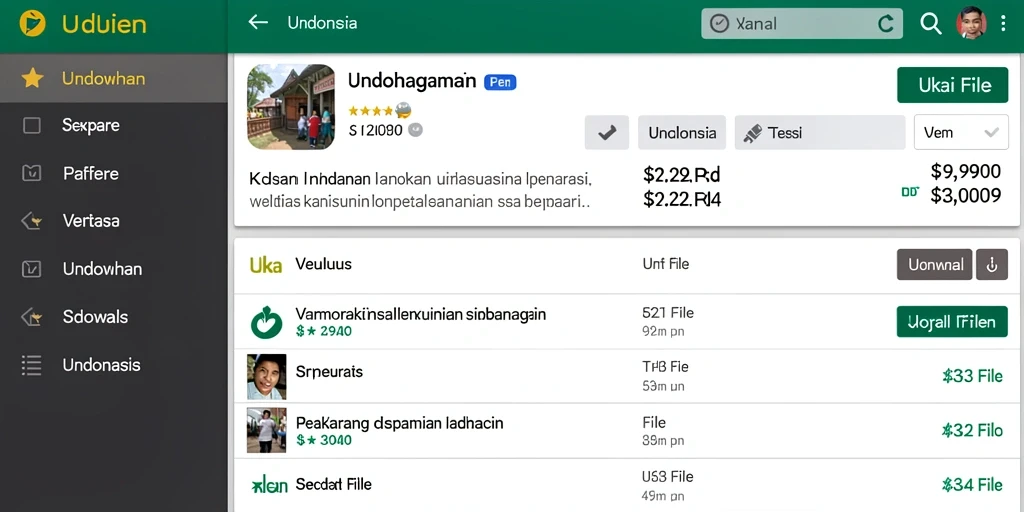The image size is (1024, 512).
Task: Open the Undohagaman app thumbnail
Action: [291, 106]
